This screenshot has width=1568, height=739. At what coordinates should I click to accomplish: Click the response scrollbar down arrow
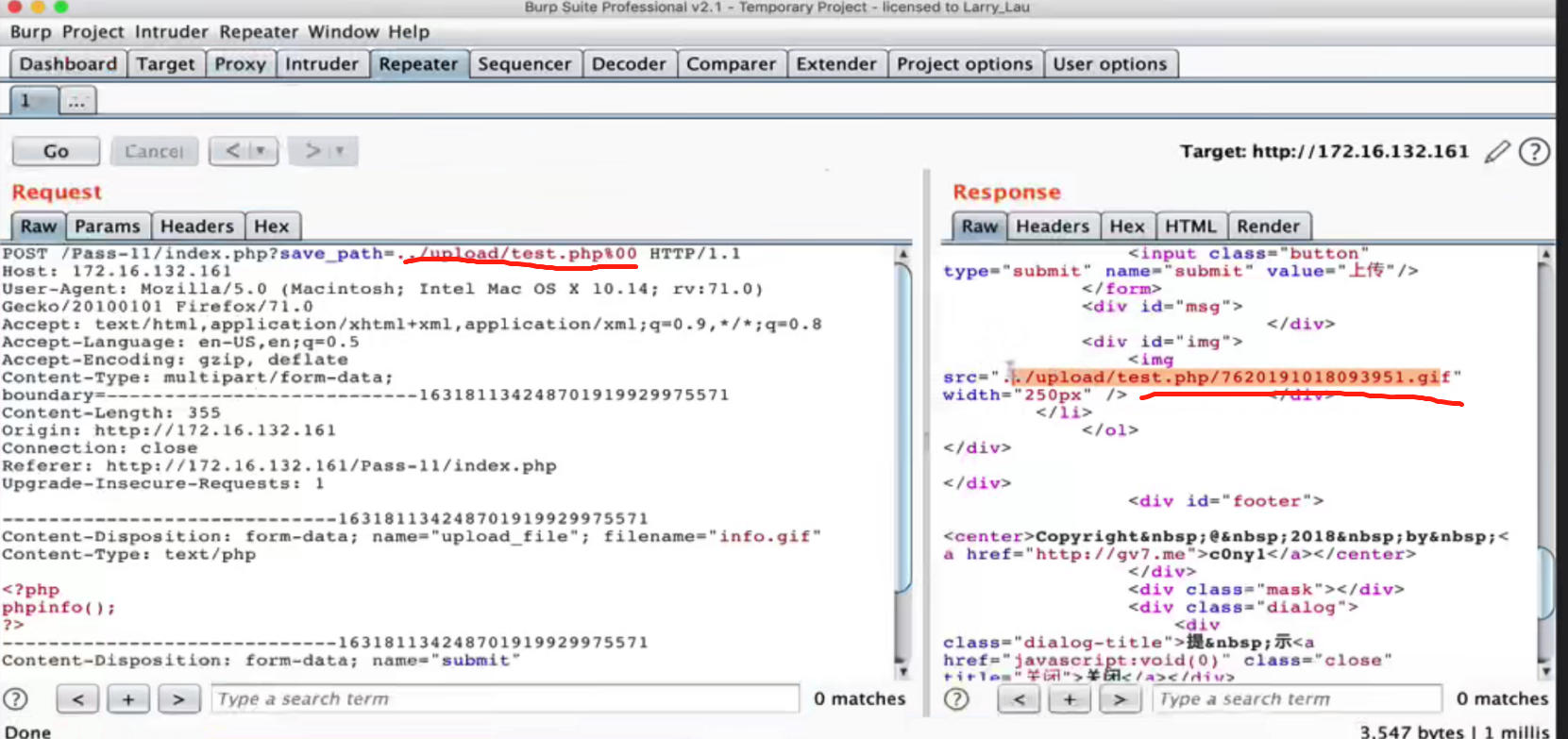pyautogui.click(x=1546, y=671)
